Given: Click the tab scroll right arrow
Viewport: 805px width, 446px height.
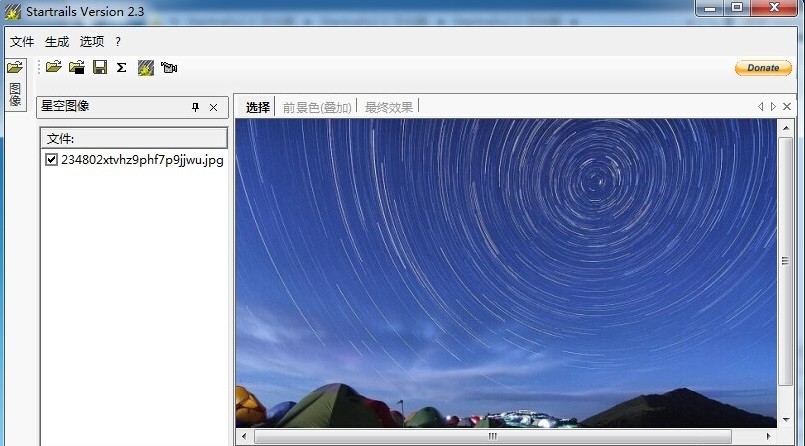Looking at the screenshot, I should pyautogui.click(x=773, y=106).
